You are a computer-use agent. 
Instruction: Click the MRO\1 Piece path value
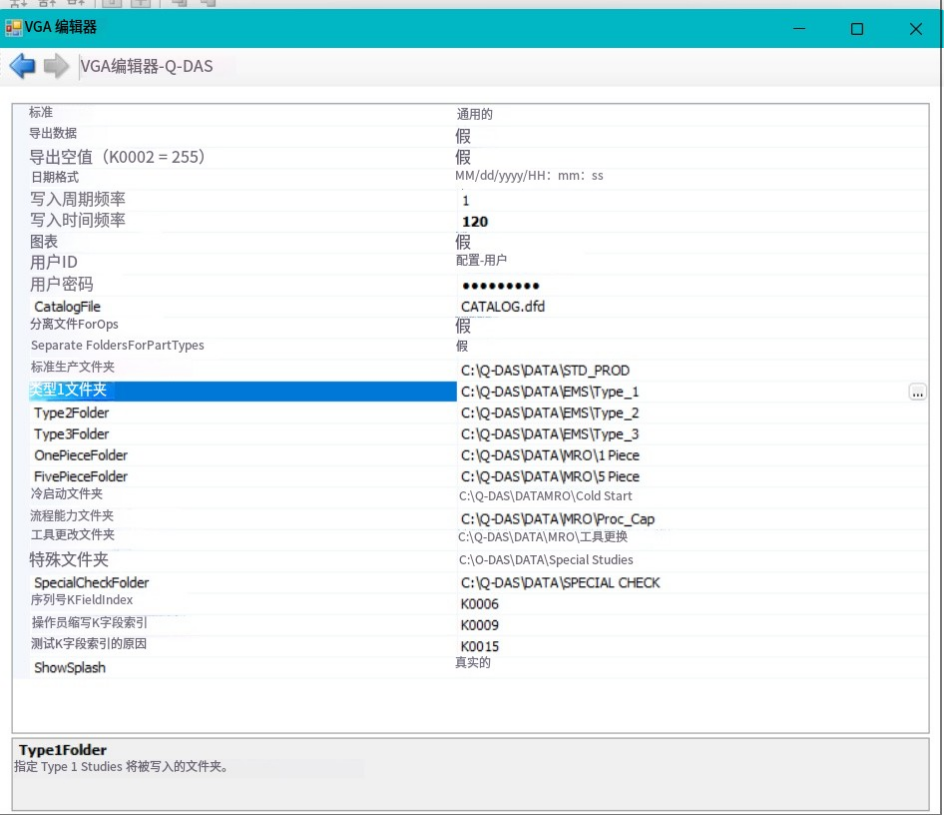pos(550,455)
